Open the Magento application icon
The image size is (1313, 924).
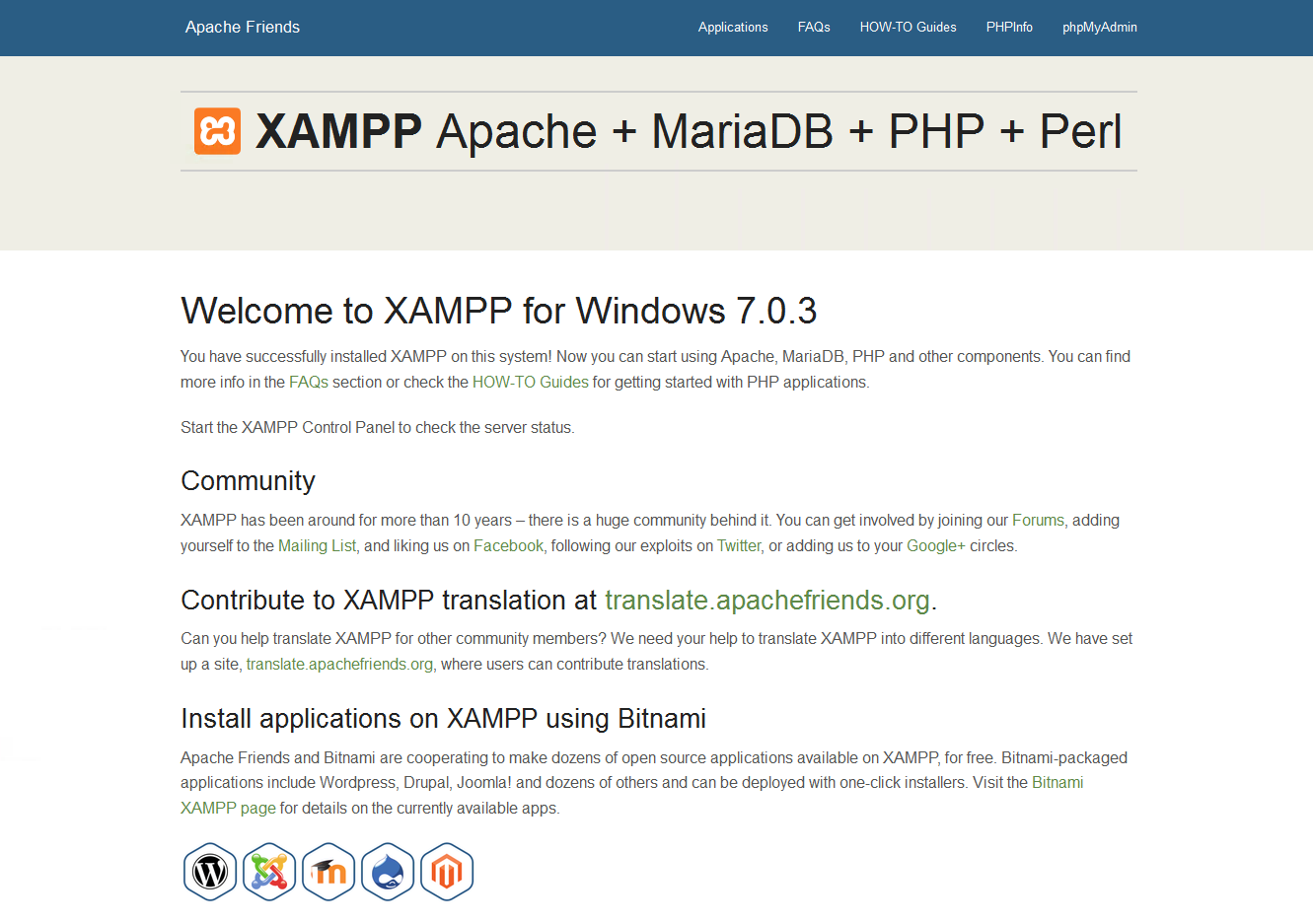[447, 872]
